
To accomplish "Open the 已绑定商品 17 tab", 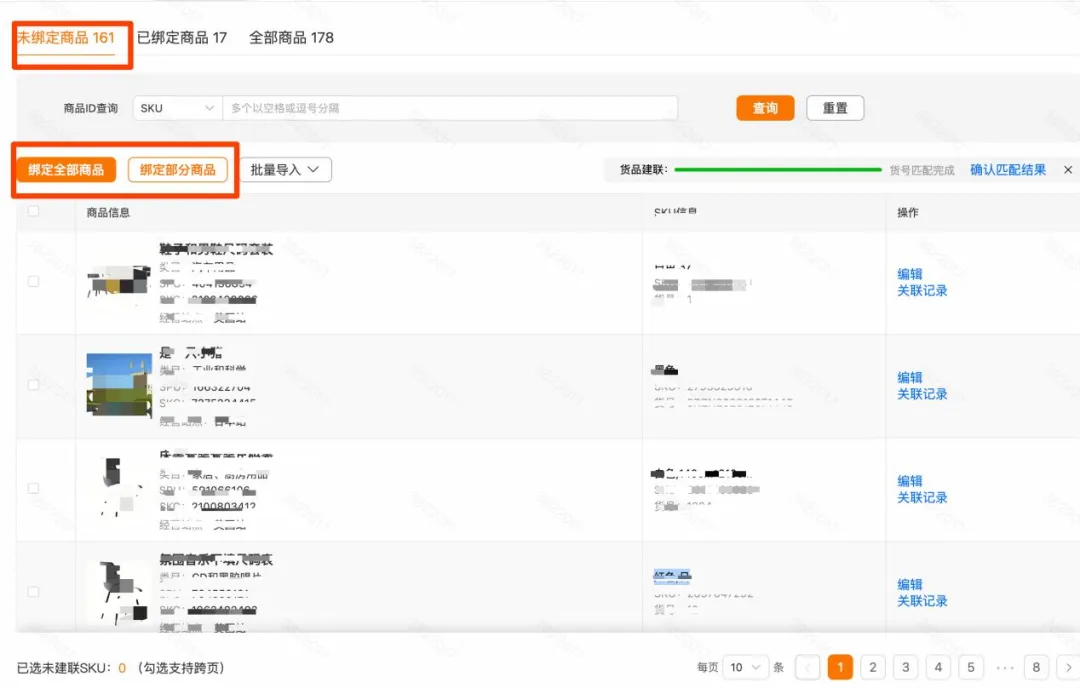I will click(x=182, y=38).
